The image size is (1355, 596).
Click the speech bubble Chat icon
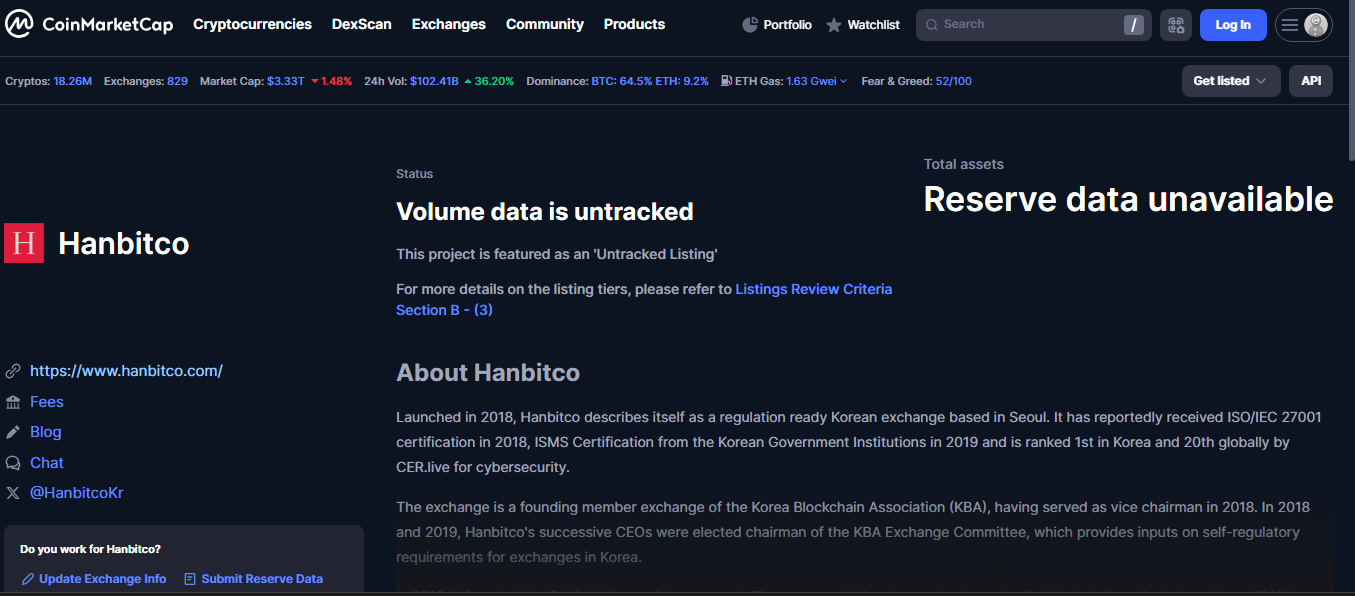click(x=13, y=463)
